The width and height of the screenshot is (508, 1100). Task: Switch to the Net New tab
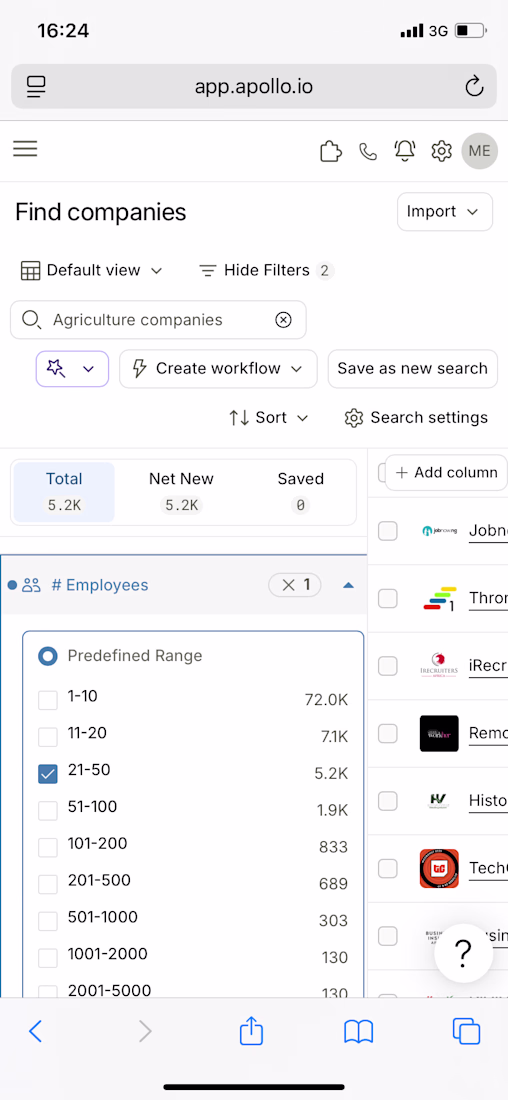pyautogui.click(x=181, y=492)
